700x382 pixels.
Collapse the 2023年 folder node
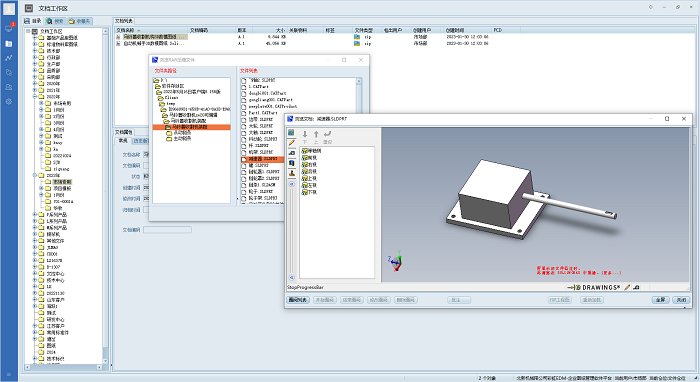(x=35, y=175)
